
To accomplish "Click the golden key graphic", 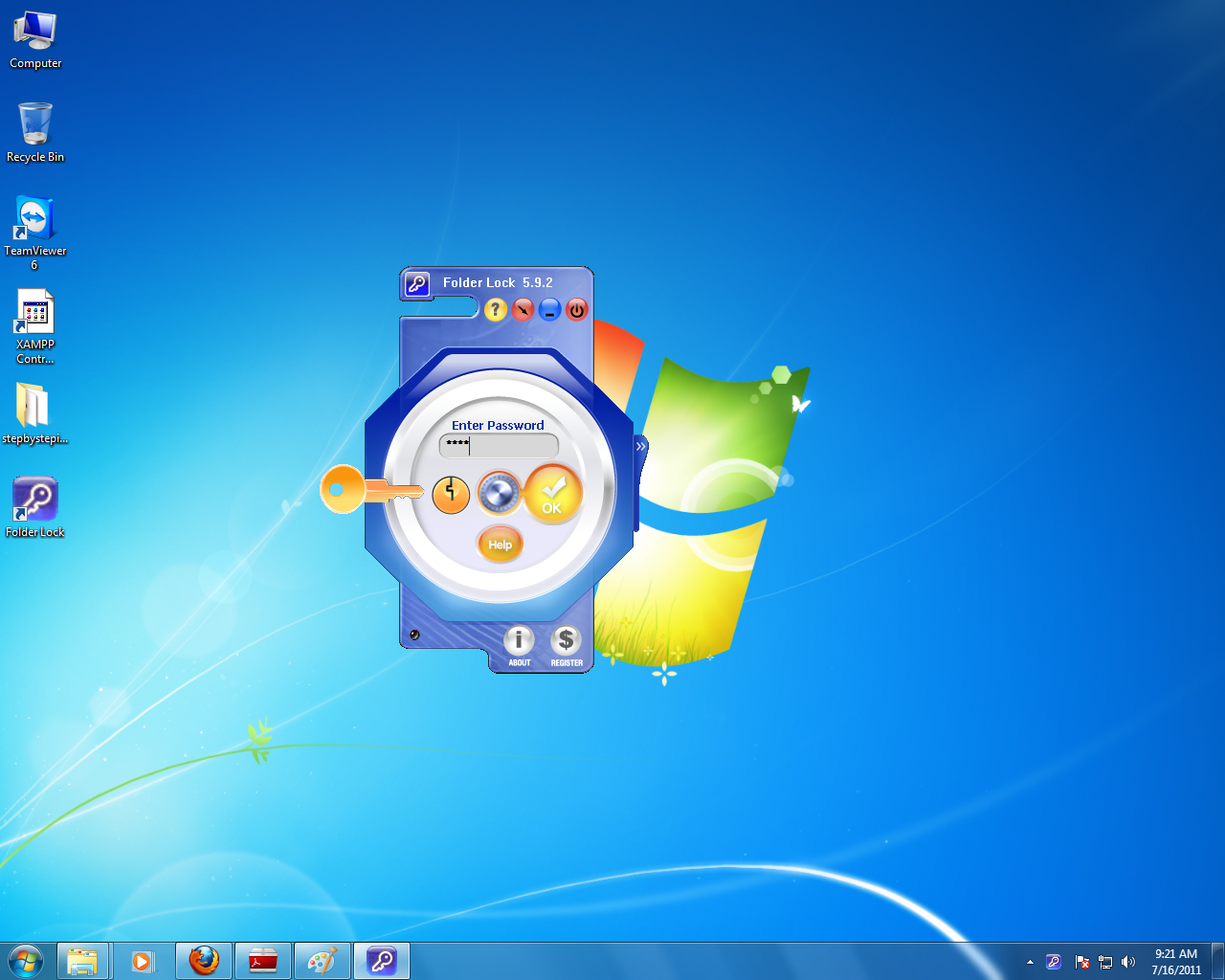I will [x=371, y=490].
